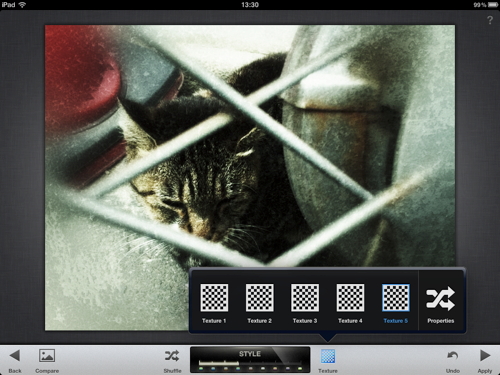
Task: Tap the Shuffle icon in bottom toolbar
Action: click(x=172, y=356)
